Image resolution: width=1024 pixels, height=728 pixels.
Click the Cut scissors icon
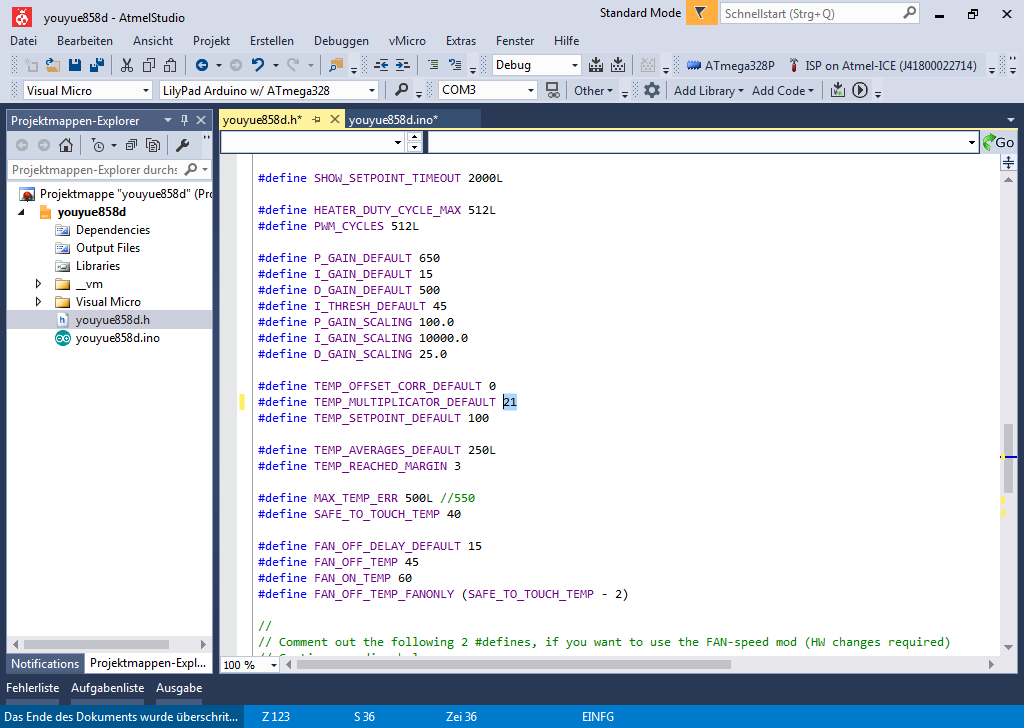coord(127,65)
